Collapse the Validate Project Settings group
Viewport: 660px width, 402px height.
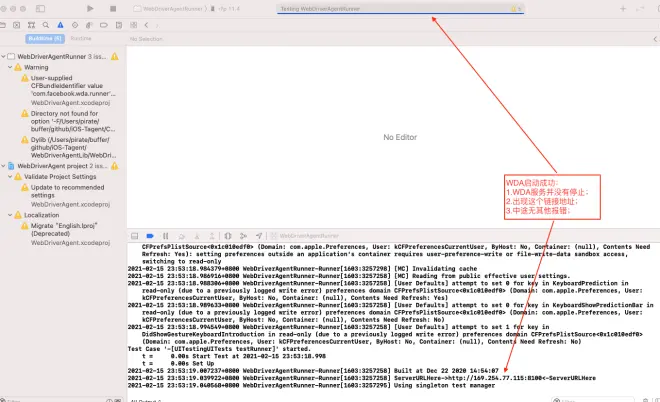10,177
